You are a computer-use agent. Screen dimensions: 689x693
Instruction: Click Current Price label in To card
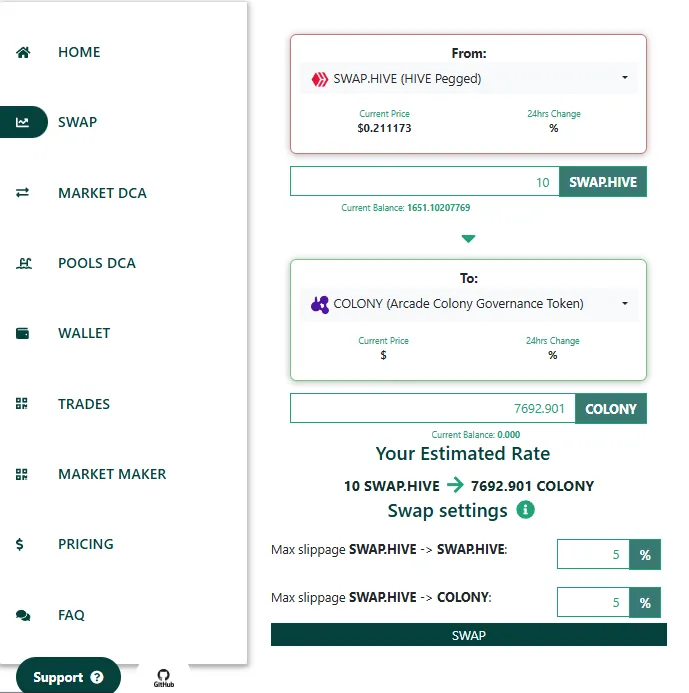[x=383, y=341]
